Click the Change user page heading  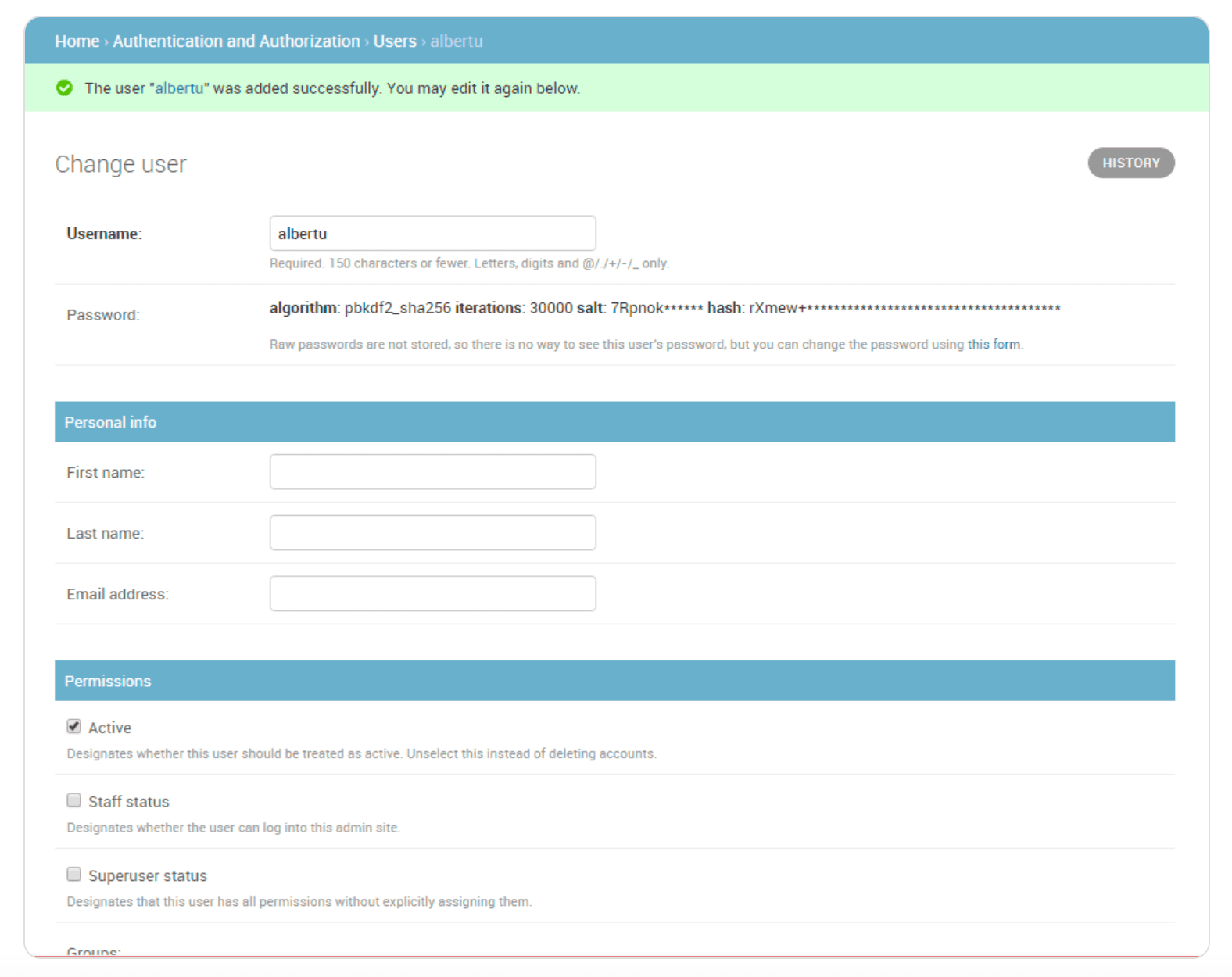(x=120, y=164)
